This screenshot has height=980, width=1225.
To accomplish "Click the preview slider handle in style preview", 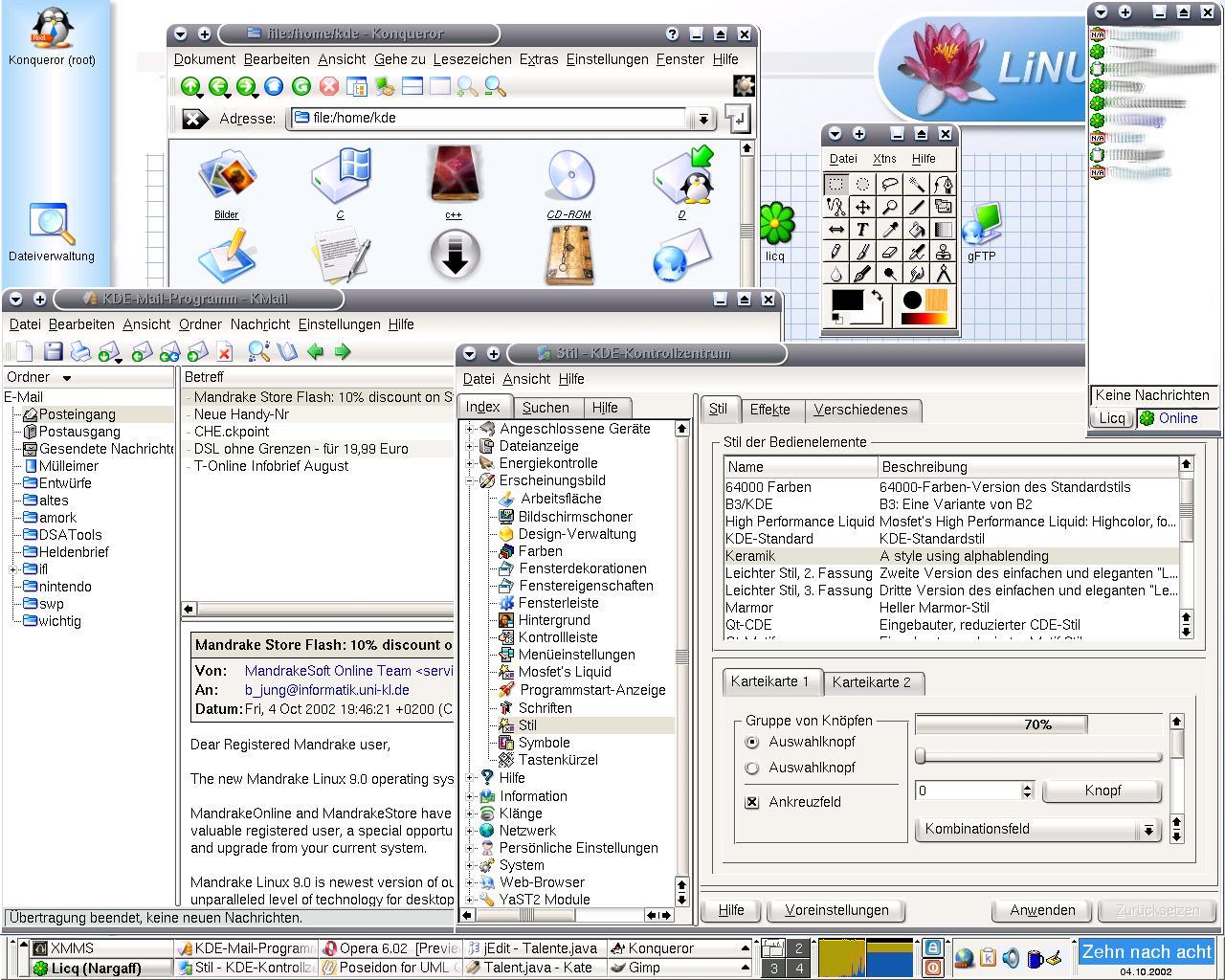I will click(x=920, y=756).
